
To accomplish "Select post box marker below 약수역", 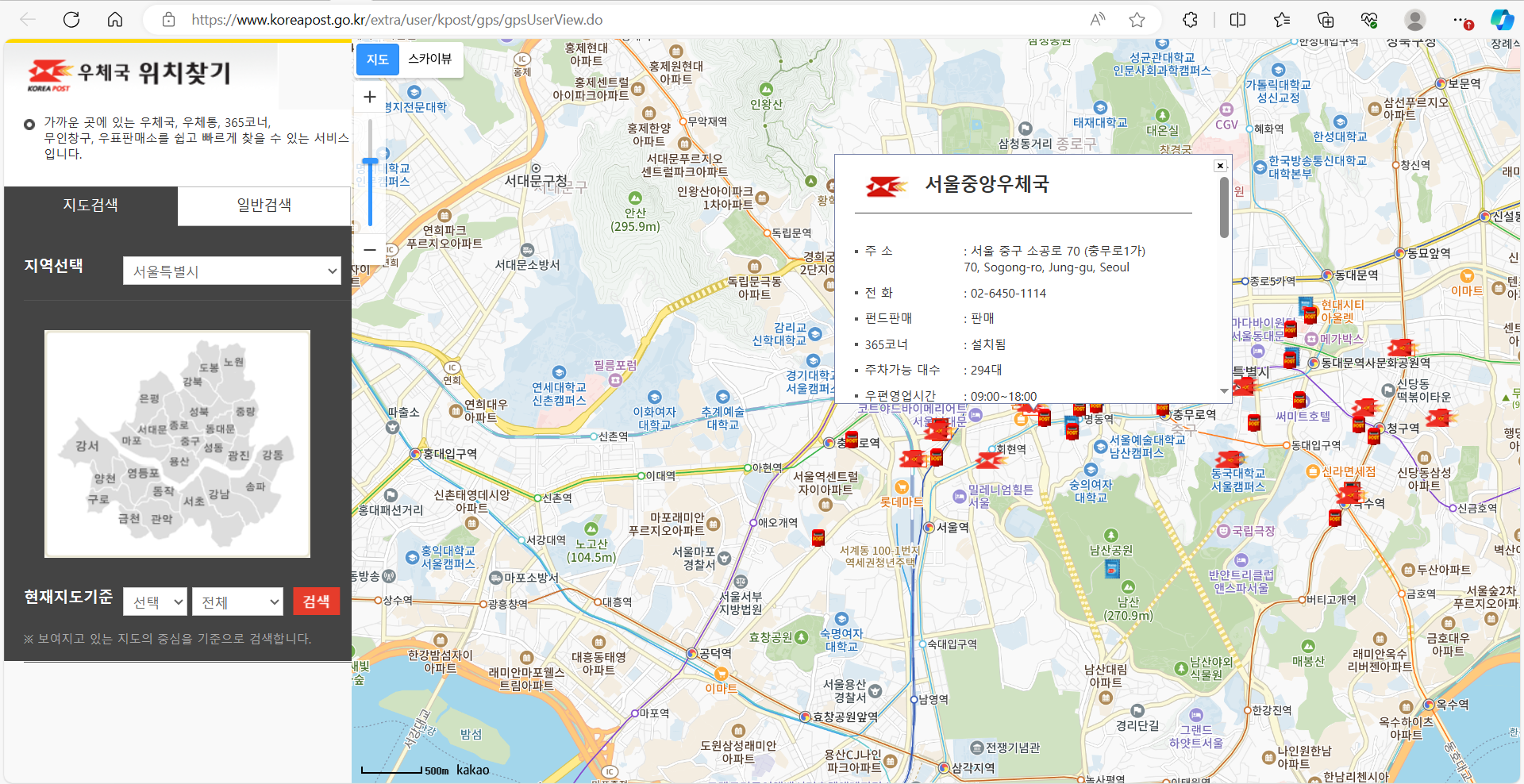I will point(1335,518).
